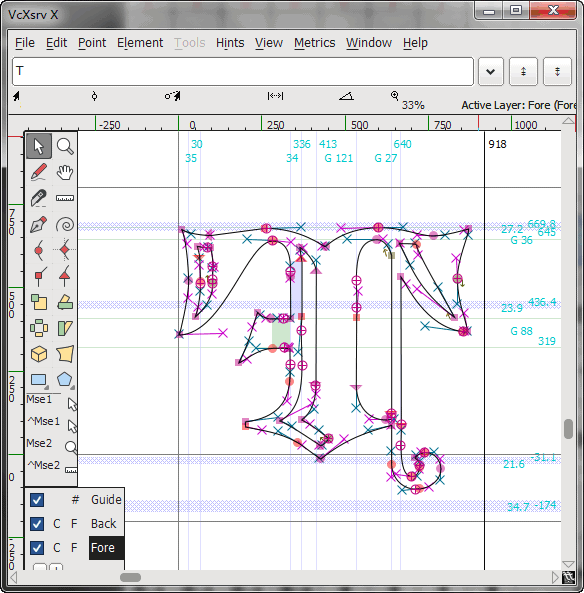Select the Rotate selection tool
Viewport: 584px width, 593px height.
(39, 328)
